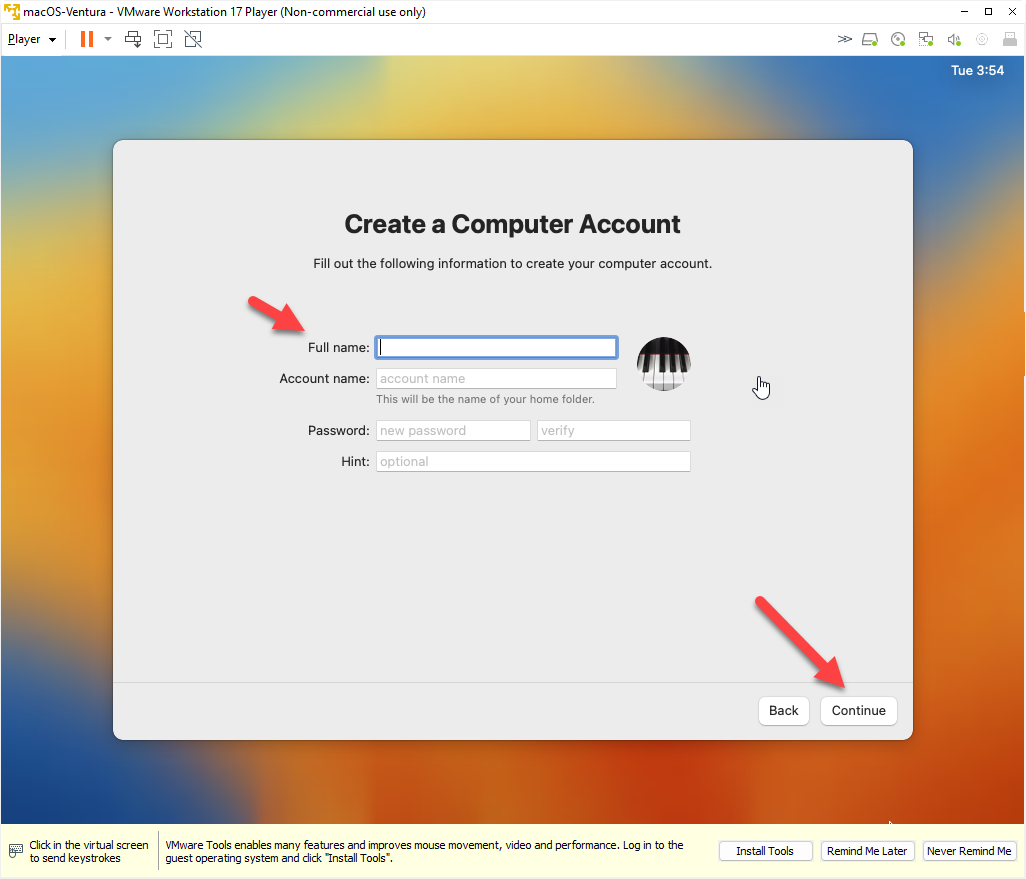Click the CD/DVD drive device icon
1026x879 pixels.
point(898,39)
